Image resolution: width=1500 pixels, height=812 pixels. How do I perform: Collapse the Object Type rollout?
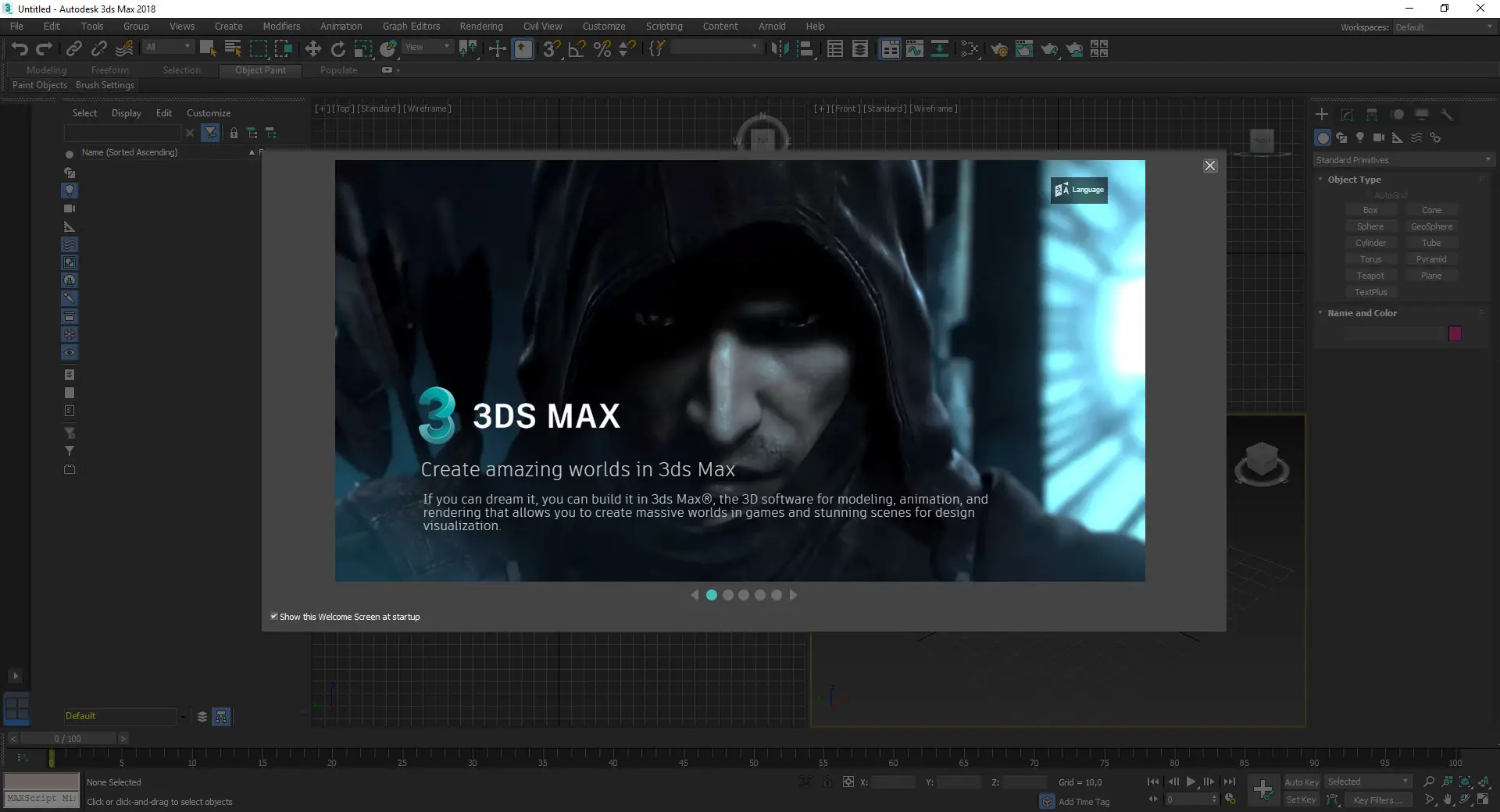click(x=1320, y=179)
